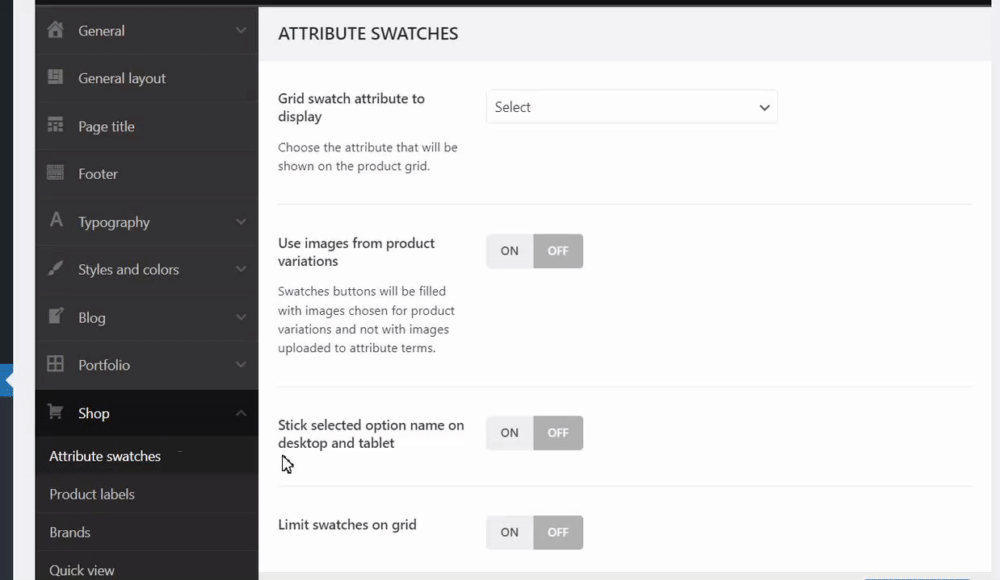The width and height of the screenshot is (1000, 580).
Task: Open the Brands submenu item
Action: coord(70,532)
